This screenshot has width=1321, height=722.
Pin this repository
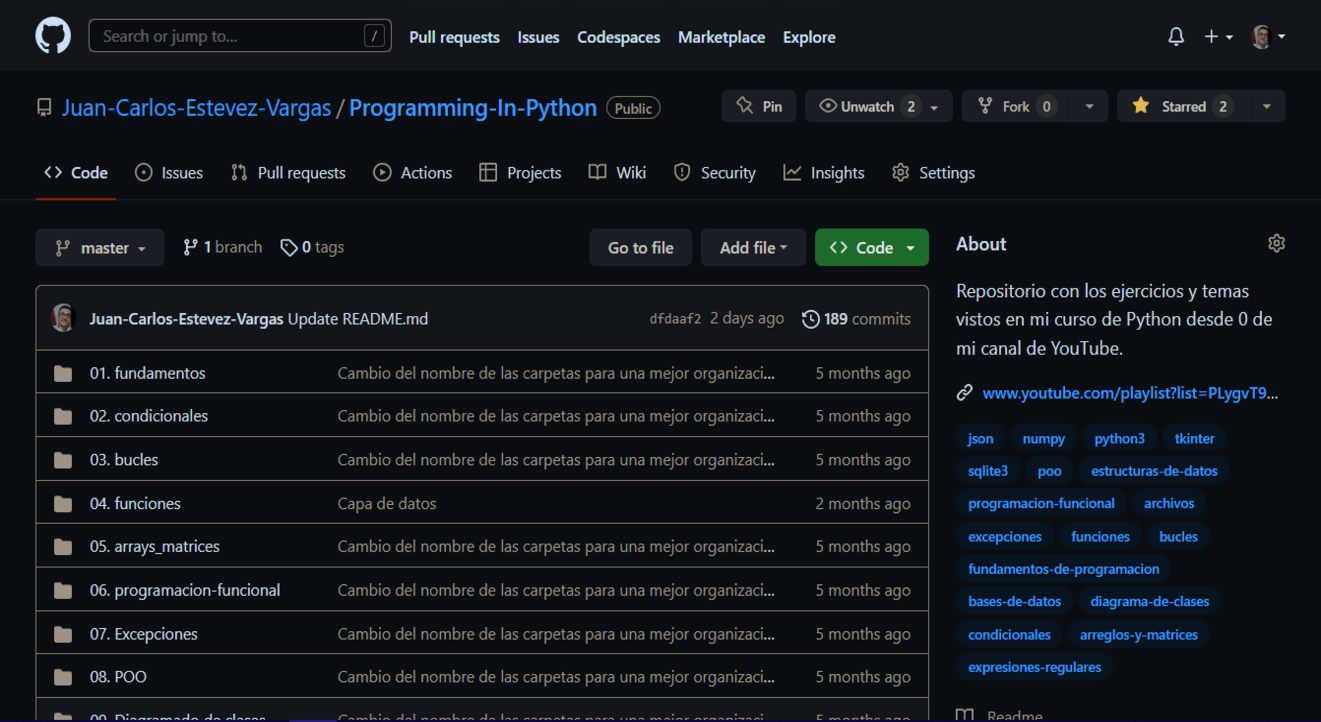pyautogui.click(x=759, y=106)
